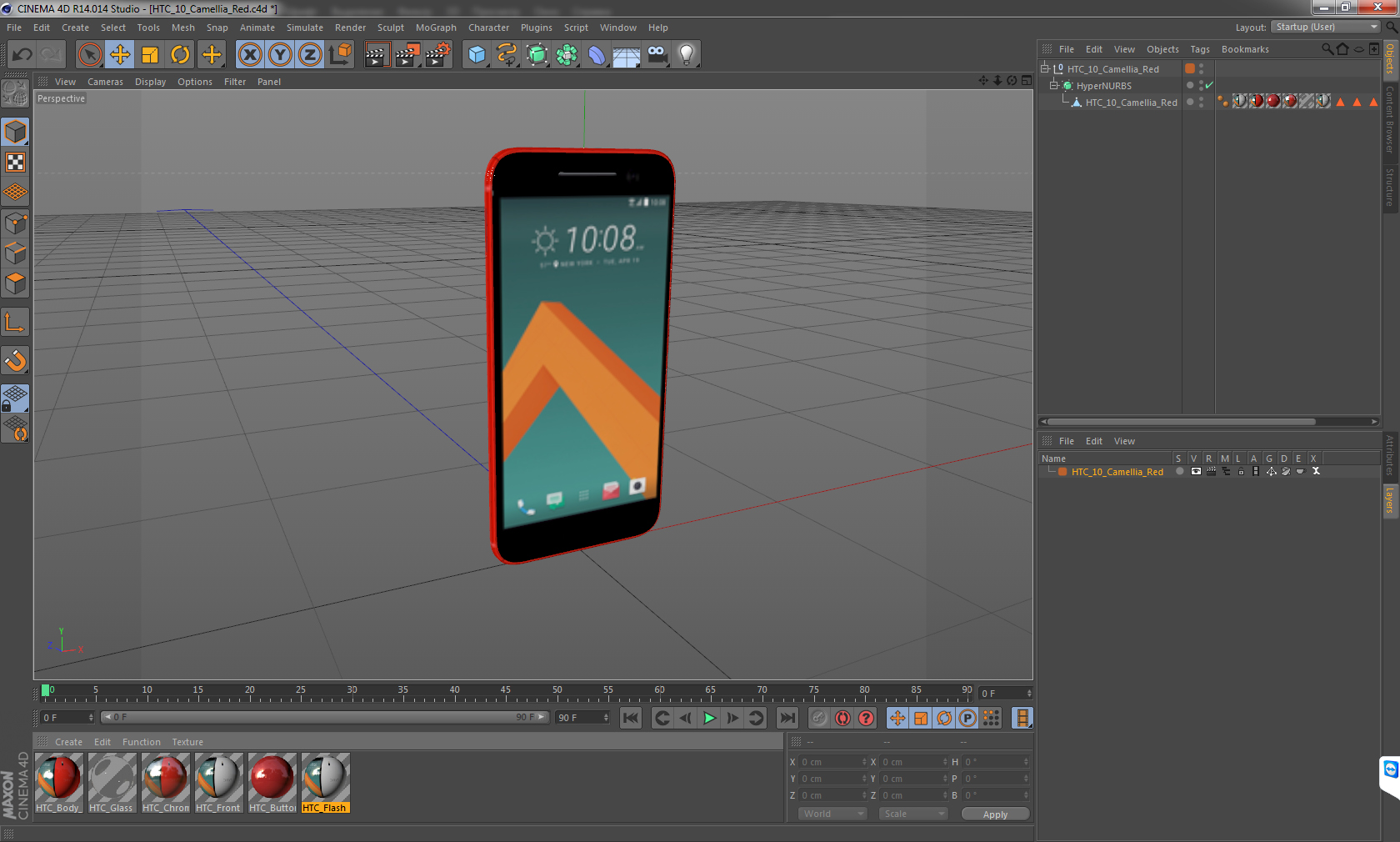
Task: Open the World coordinate dropdown
Action: [832, 814]
